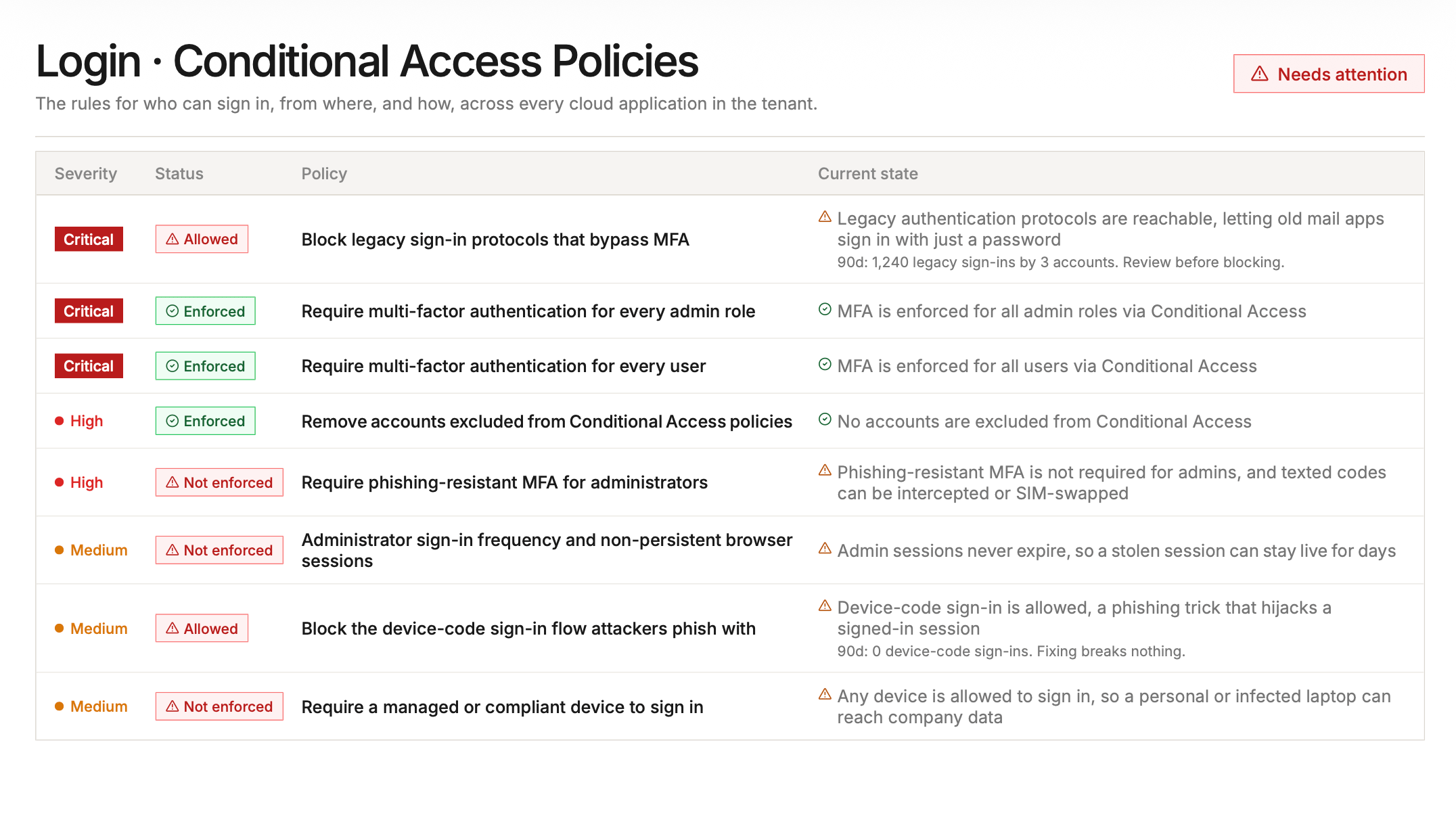1456x820 pixels.
Task: Open Require a managed or compliant device policy
Action: [502, 707]
